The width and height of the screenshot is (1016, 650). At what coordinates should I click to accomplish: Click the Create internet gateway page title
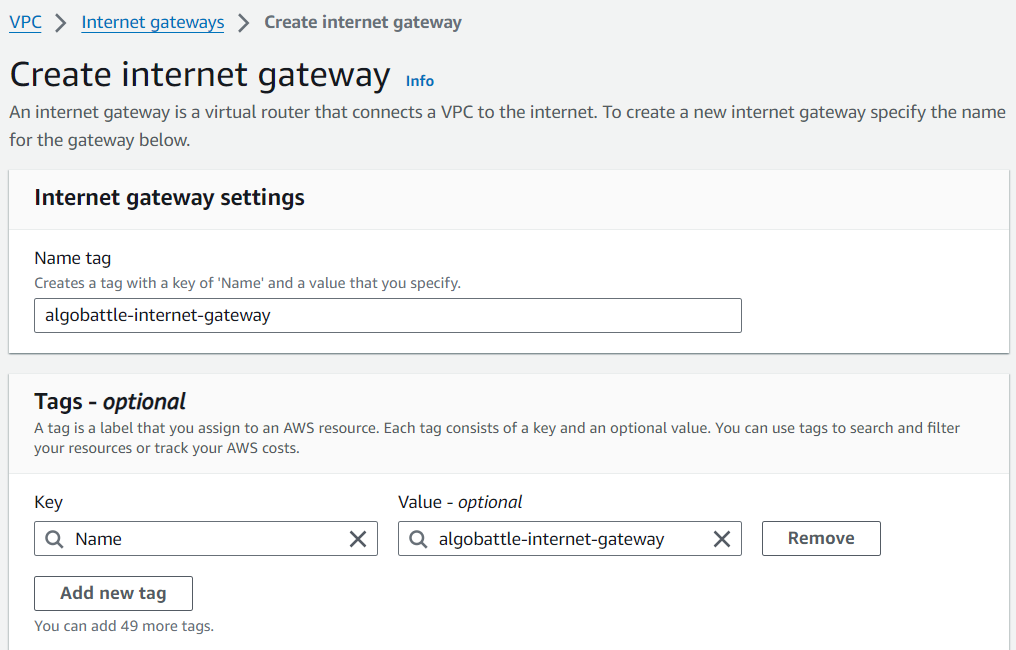[x=198, y=74]
